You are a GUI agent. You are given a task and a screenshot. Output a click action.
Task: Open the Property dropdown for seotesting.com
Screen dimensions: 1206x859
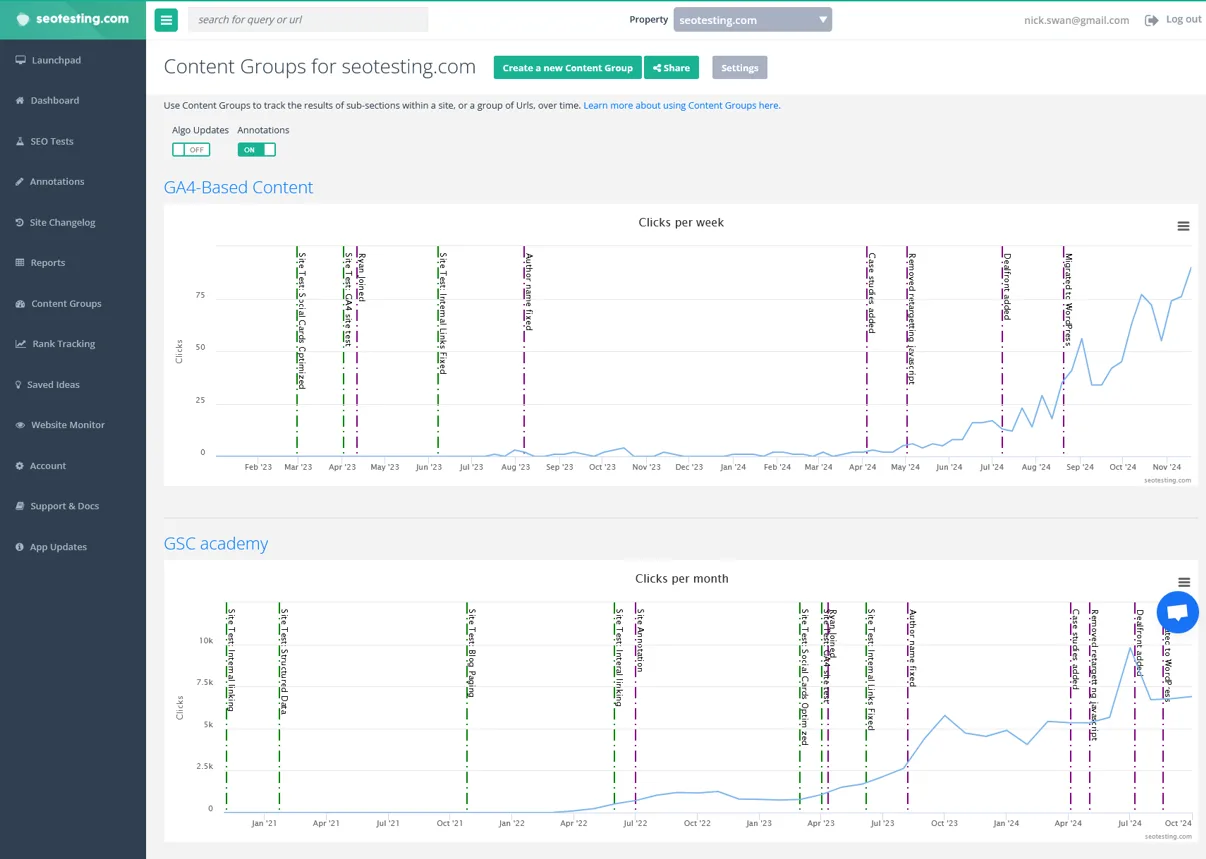click(x=752, y=20)
